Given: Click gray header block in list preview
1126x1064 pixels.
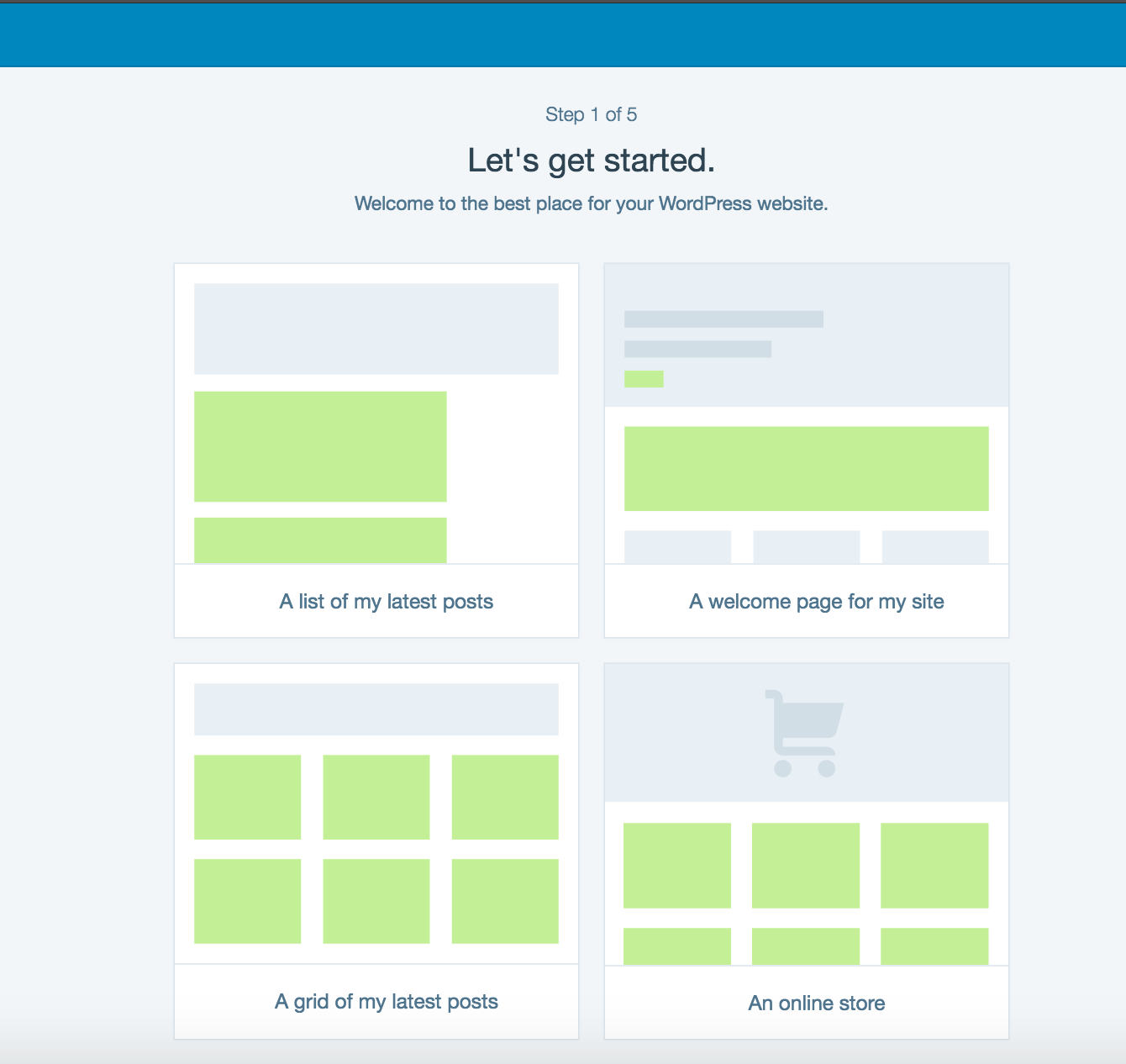Looking at the screenshot, I should point(376,329).
